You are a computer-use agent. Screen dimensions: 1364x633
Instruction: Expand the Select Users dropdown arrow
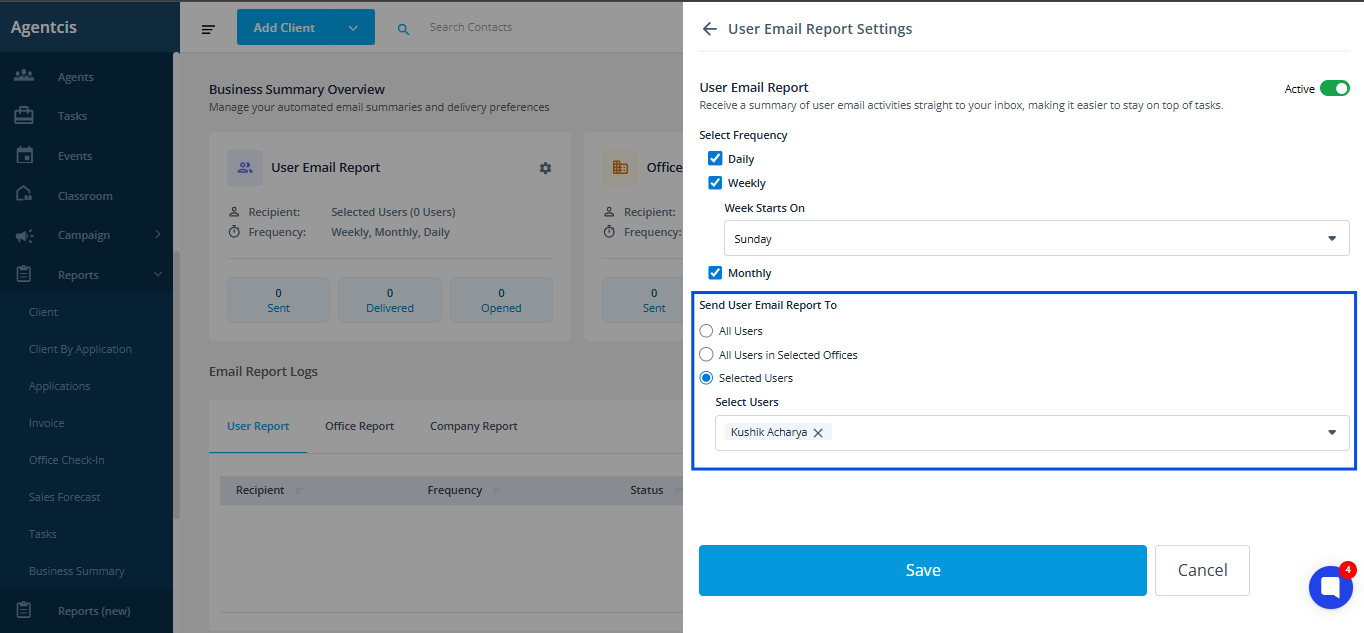pos(1332,433)
